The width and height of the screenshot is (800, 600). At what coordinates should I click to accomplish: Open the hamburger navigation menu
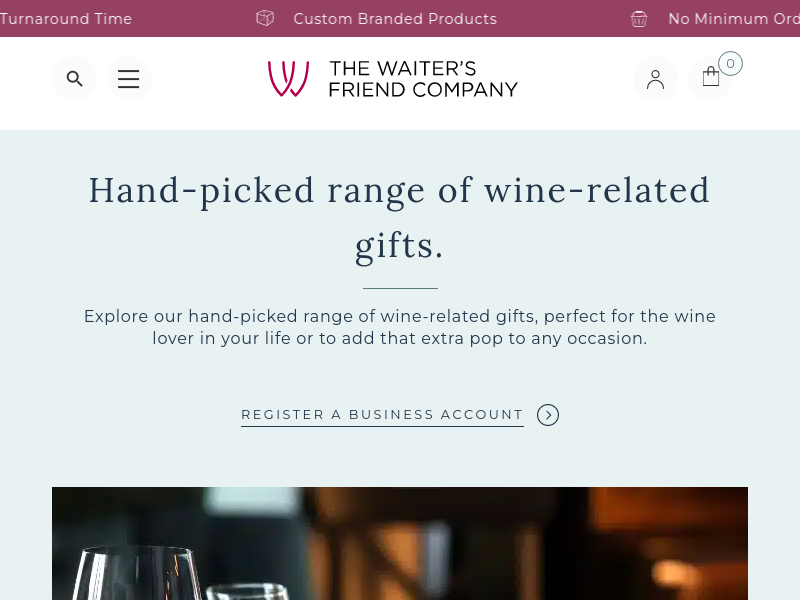(129, 79)
